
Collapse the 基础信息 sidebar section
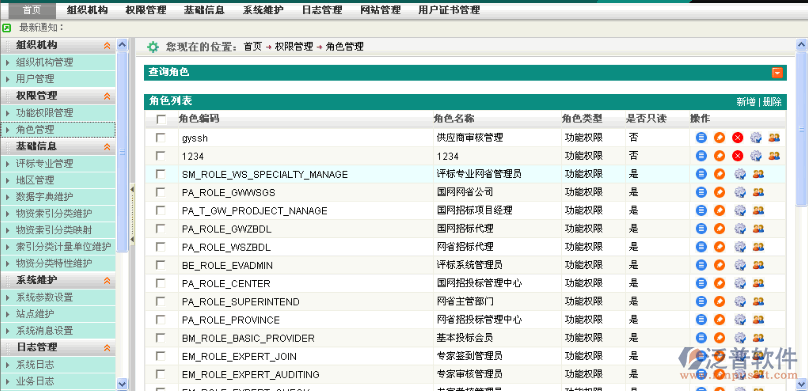pos(107,146)
